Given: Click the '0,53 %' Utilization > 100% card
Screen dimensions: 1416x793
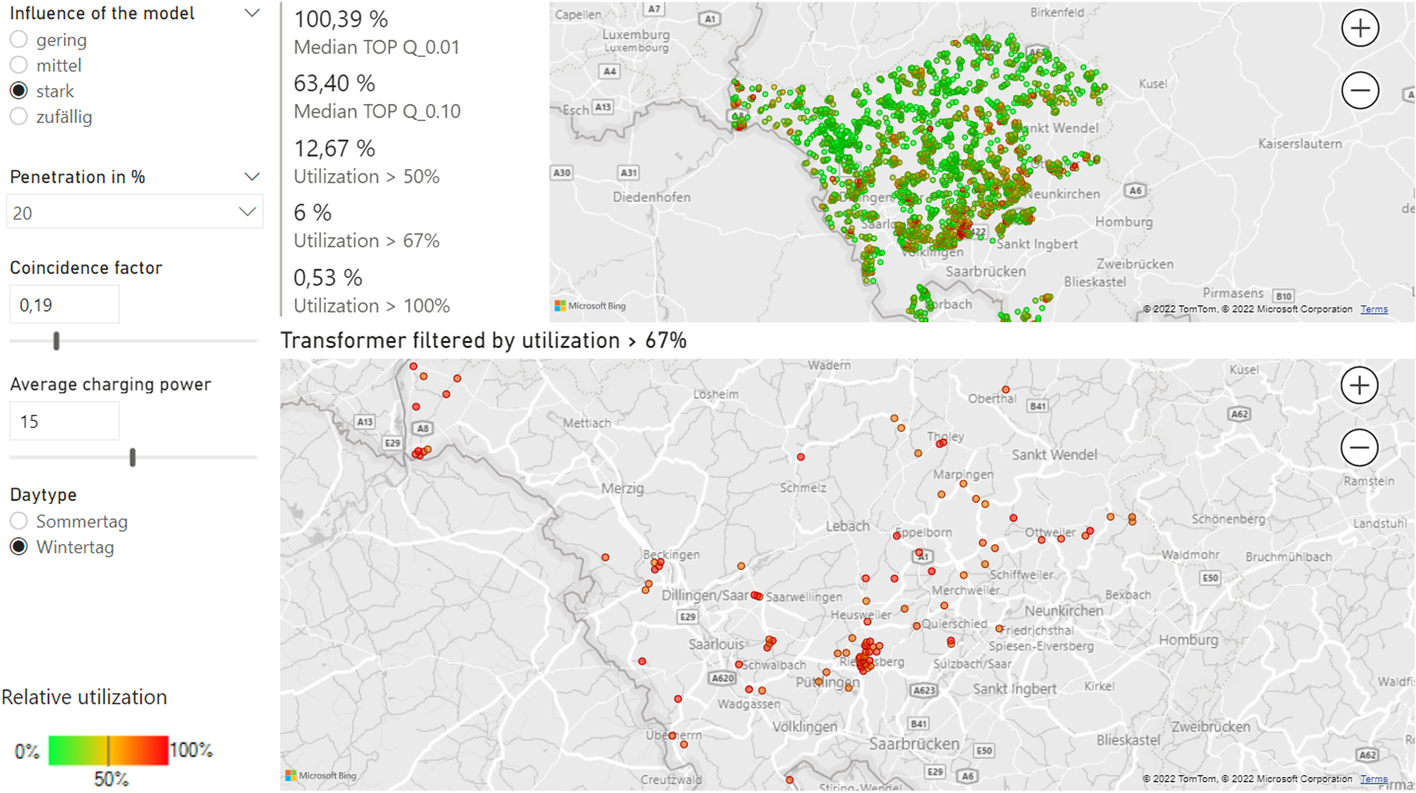Looking at the screenshot, I should 371,290.
